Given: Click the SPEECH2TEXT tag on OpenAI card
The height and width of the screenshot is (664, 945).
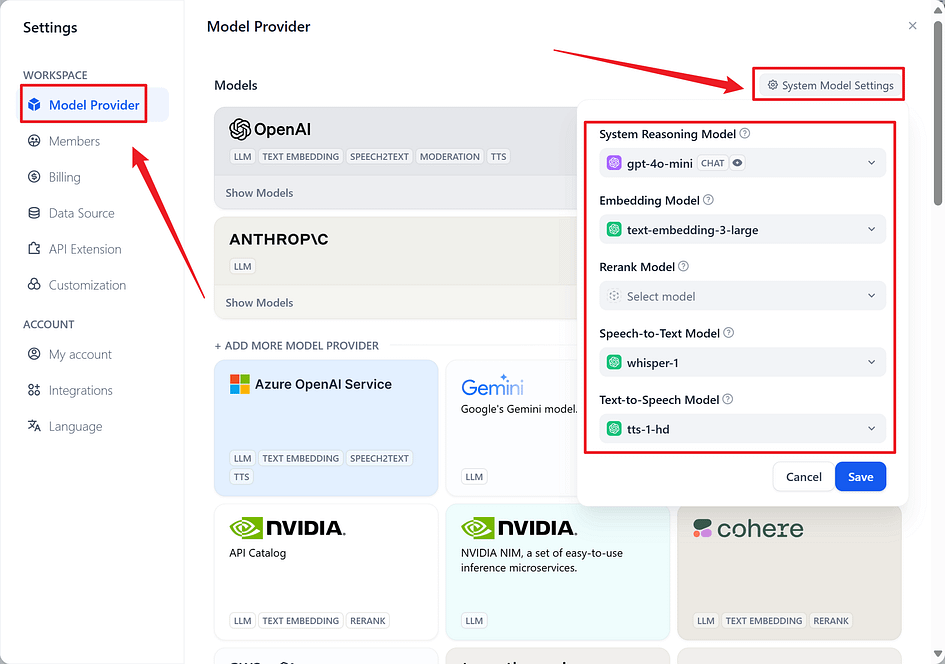Looking at the screenshot, I should (x=379, y=156).
